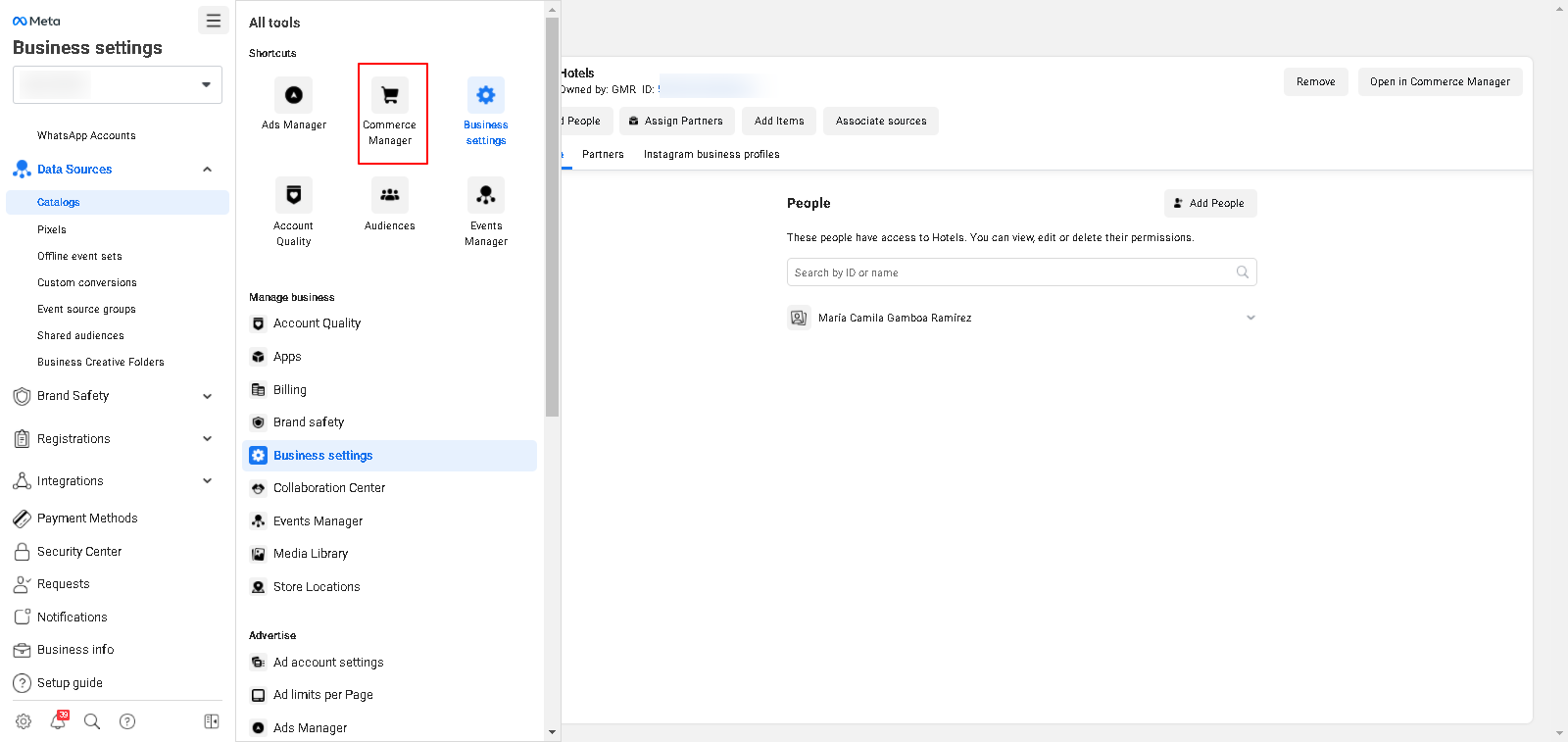1568x742 pixels.
Task: Click the collapse sidebar panel icon
Action: coord(212,721)
